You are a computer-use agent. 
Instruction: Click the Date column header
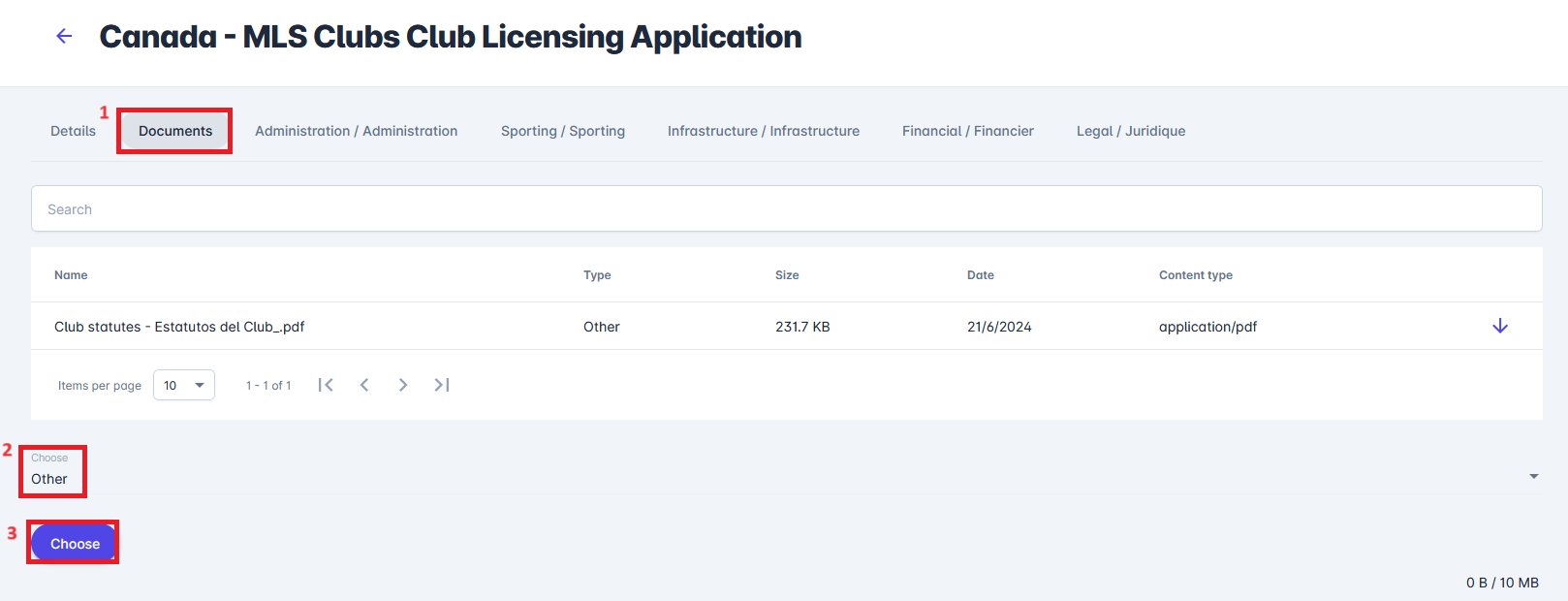[980, 275]
